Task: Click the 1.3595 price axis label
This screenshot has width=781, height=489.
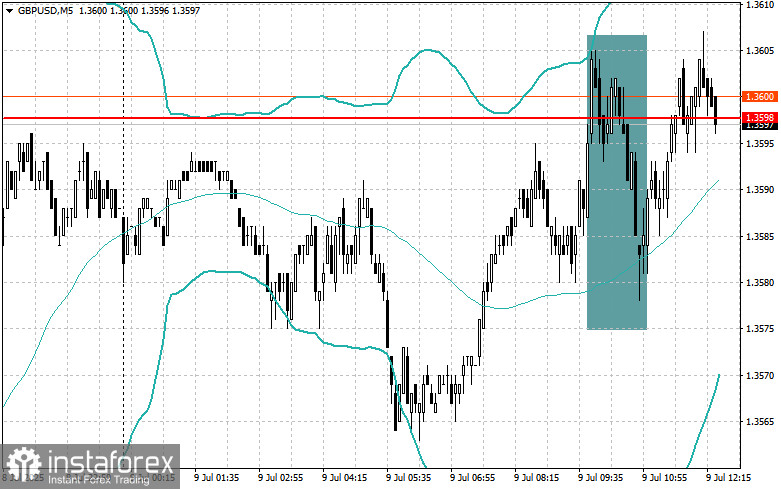Action: tap(760, 143)
